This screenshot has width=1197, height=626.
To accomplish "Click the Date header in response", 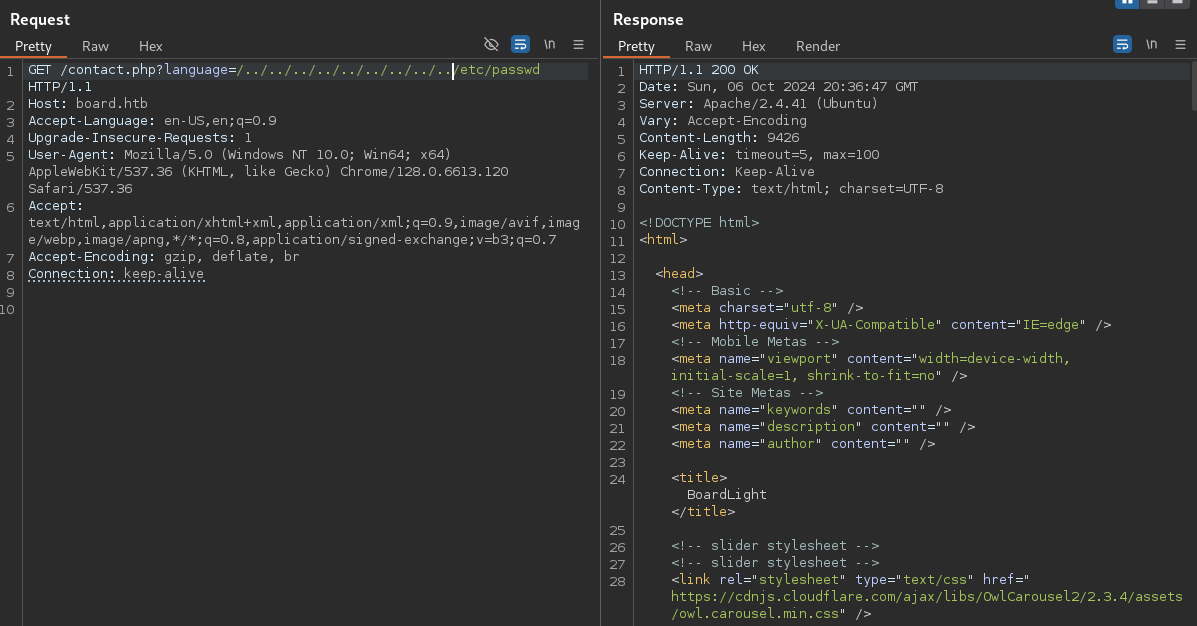I will click(x=778, y=86).
